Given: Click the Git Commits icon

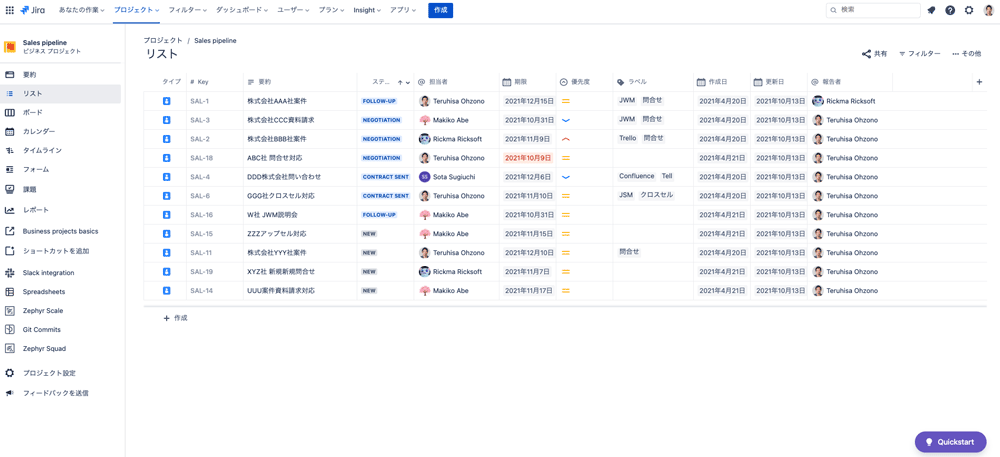Looking at the screenshot, I should click(10, 330).
